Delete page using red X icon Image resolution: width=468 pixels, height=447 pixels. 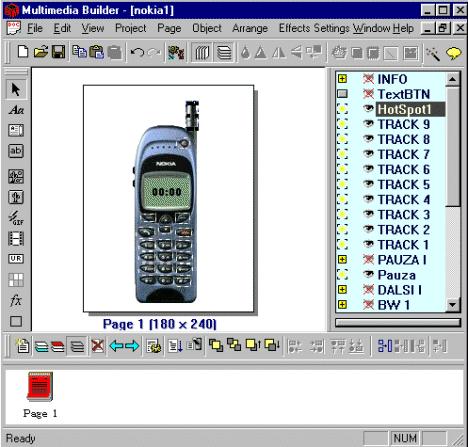tap(97, 346)
